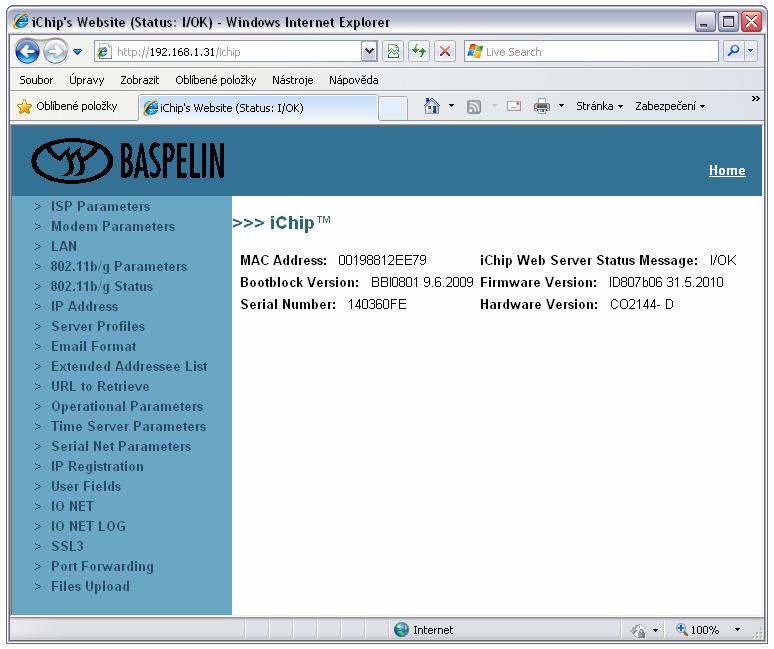Image resolution: width=774 pixels, height=649 pixels.
Task: Open the Stránka dropdown menu
Action: (599, 106)
